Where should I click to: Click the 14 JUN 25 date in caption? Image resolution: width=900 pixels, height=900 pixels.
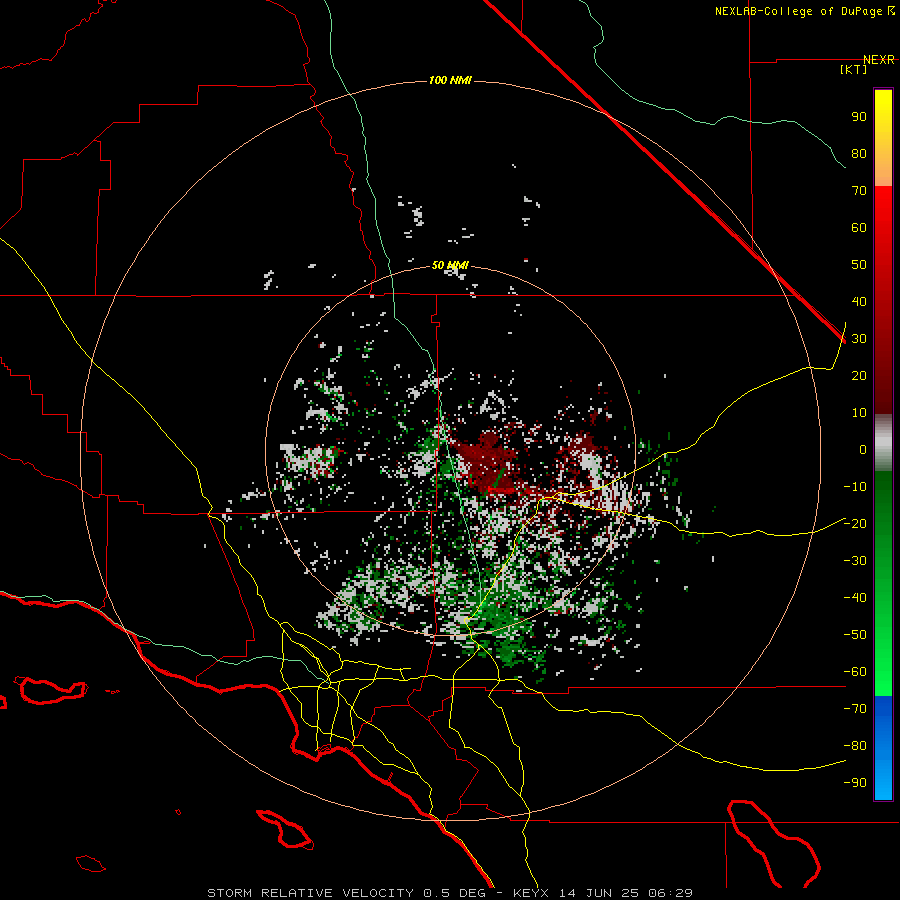pyautogui.click(x=598, y=893)
